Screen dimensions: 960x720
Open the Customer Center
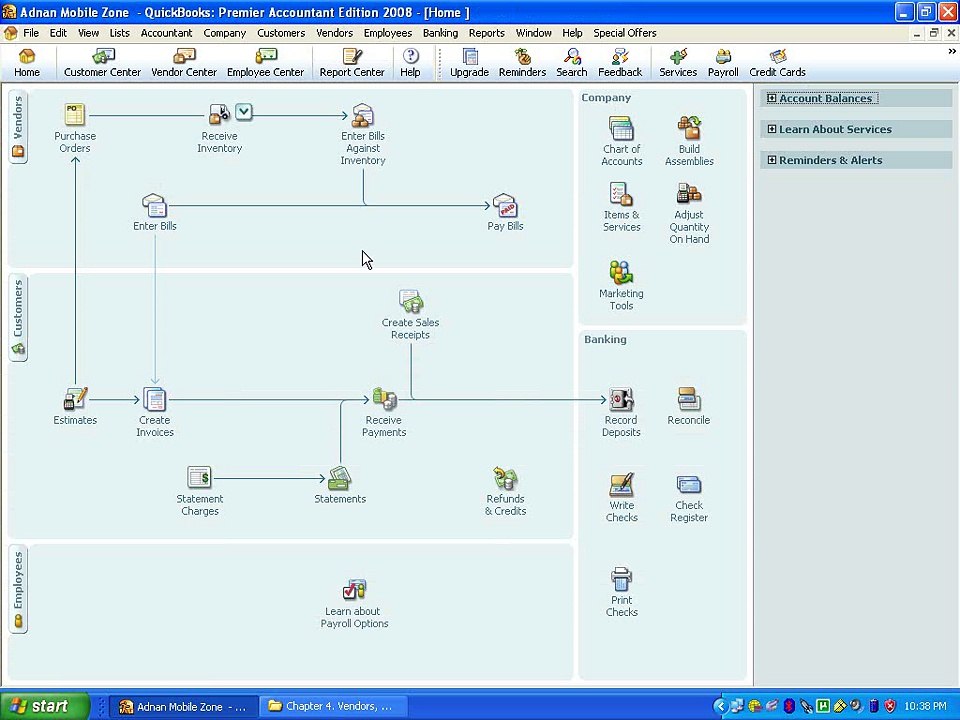point(102,63)
